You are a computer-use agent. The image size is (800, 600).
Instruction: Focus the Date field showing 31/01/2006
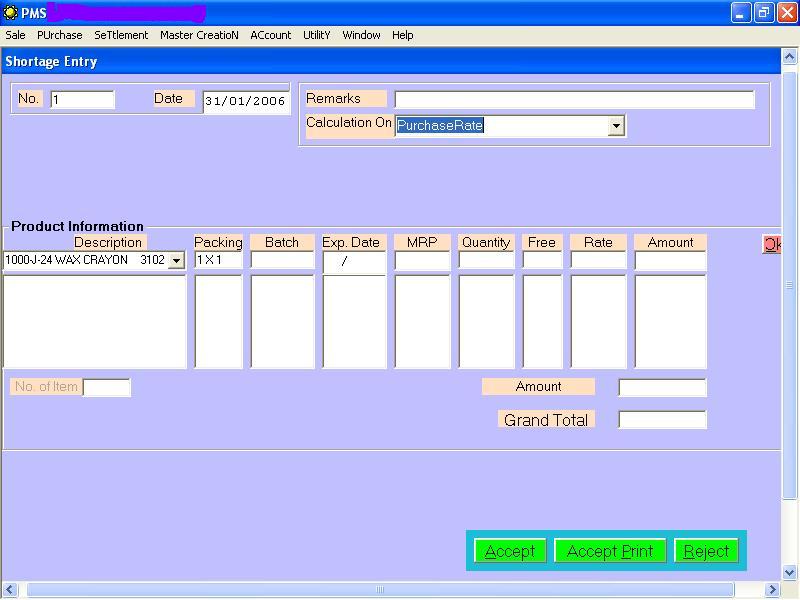pos(245,101)
